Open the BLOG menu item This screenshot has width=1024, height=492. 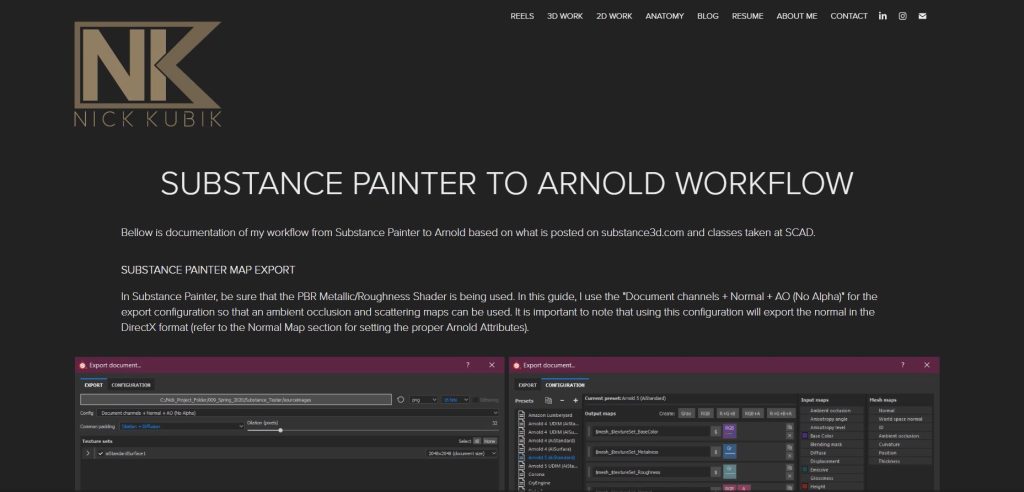(x=708, y=16)
